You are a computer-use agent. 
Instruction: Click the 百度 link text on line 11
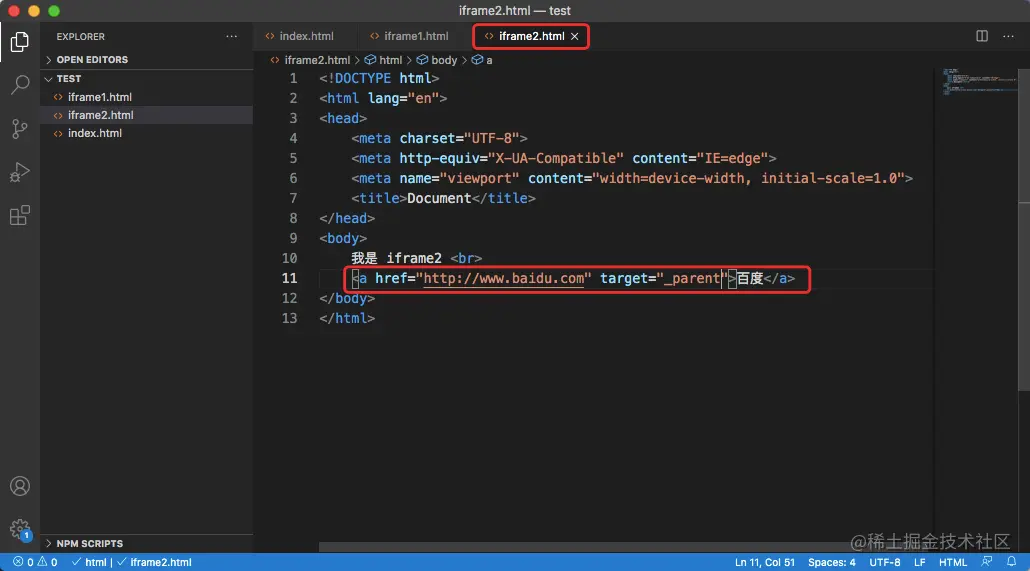point(750,279)
